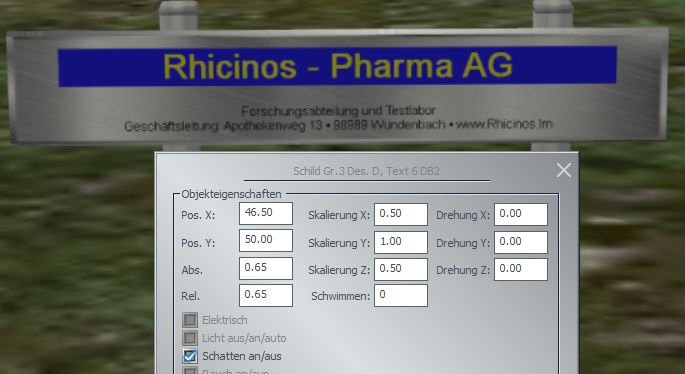Select the Skalierung X field

pos(401,214)
